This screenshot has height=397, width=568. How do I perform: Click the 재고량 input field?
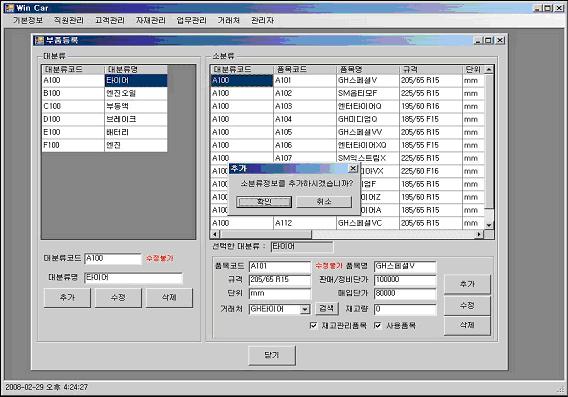click(x=405, y=309)
